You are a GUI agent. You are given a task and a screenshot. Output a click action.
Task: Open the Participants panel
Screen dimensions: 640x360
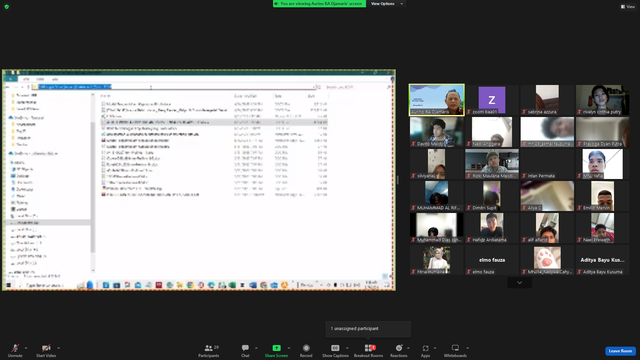[209, 350]
